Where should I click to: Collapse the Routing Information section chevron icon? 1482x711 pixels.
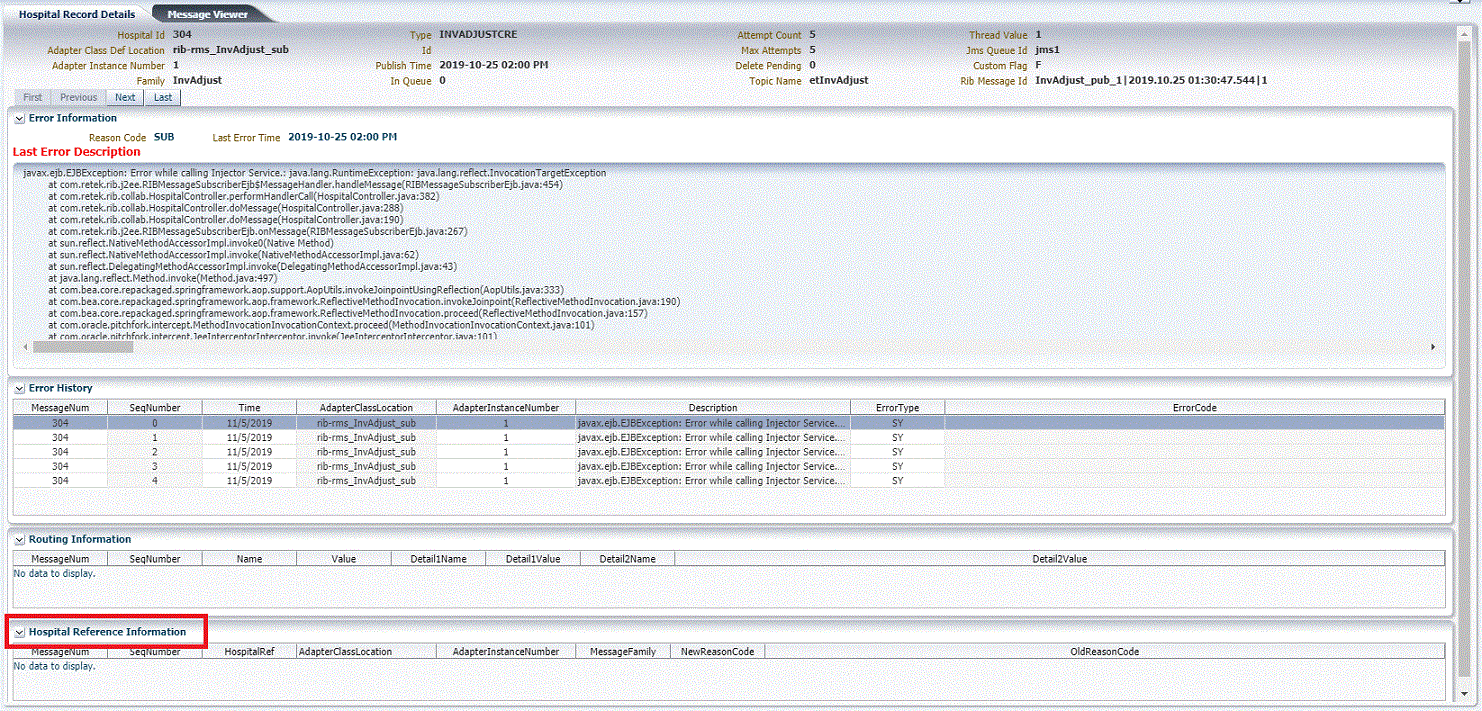18,538
